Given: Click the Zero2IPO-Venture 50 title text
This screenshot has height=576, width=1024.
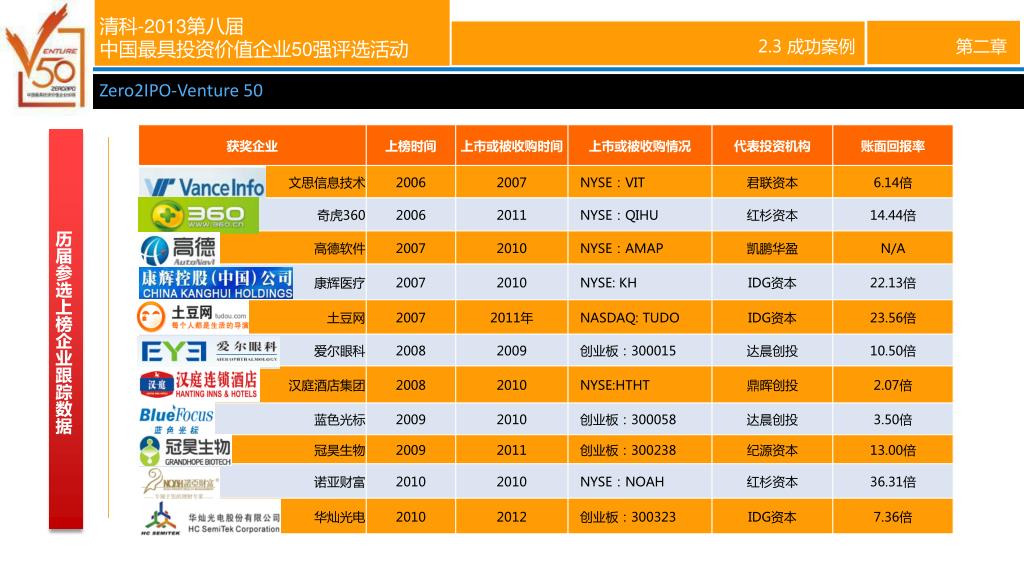Looking at the screenshot, I should (x=181, y=91).
